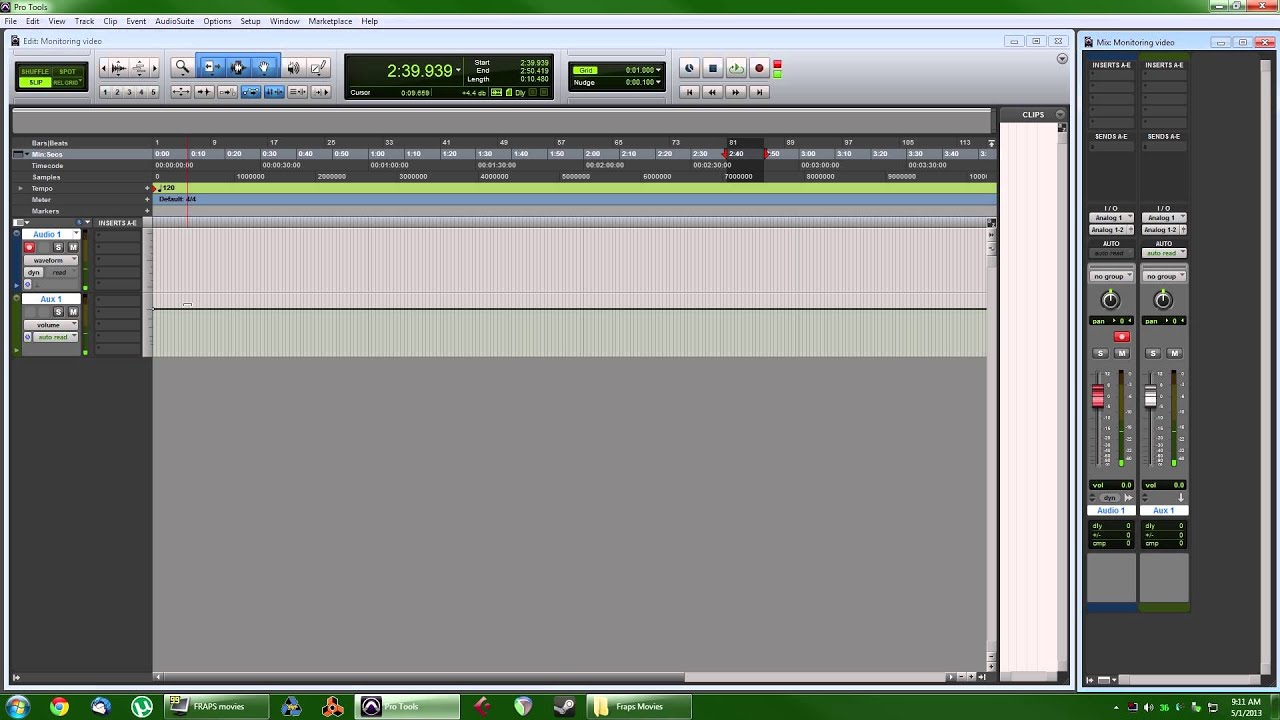This screenshot has height=720, width=1280.
Task: Click the Online clock button
Action: pos(689,68)
